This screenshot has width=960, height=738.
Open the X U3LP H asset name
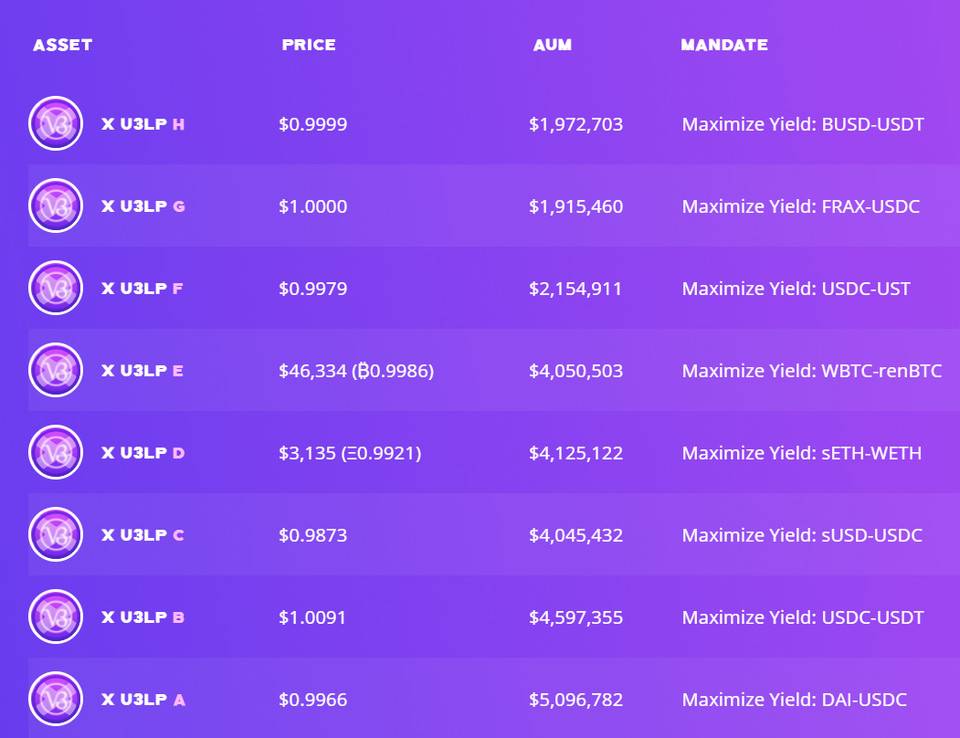pos(143,124)
